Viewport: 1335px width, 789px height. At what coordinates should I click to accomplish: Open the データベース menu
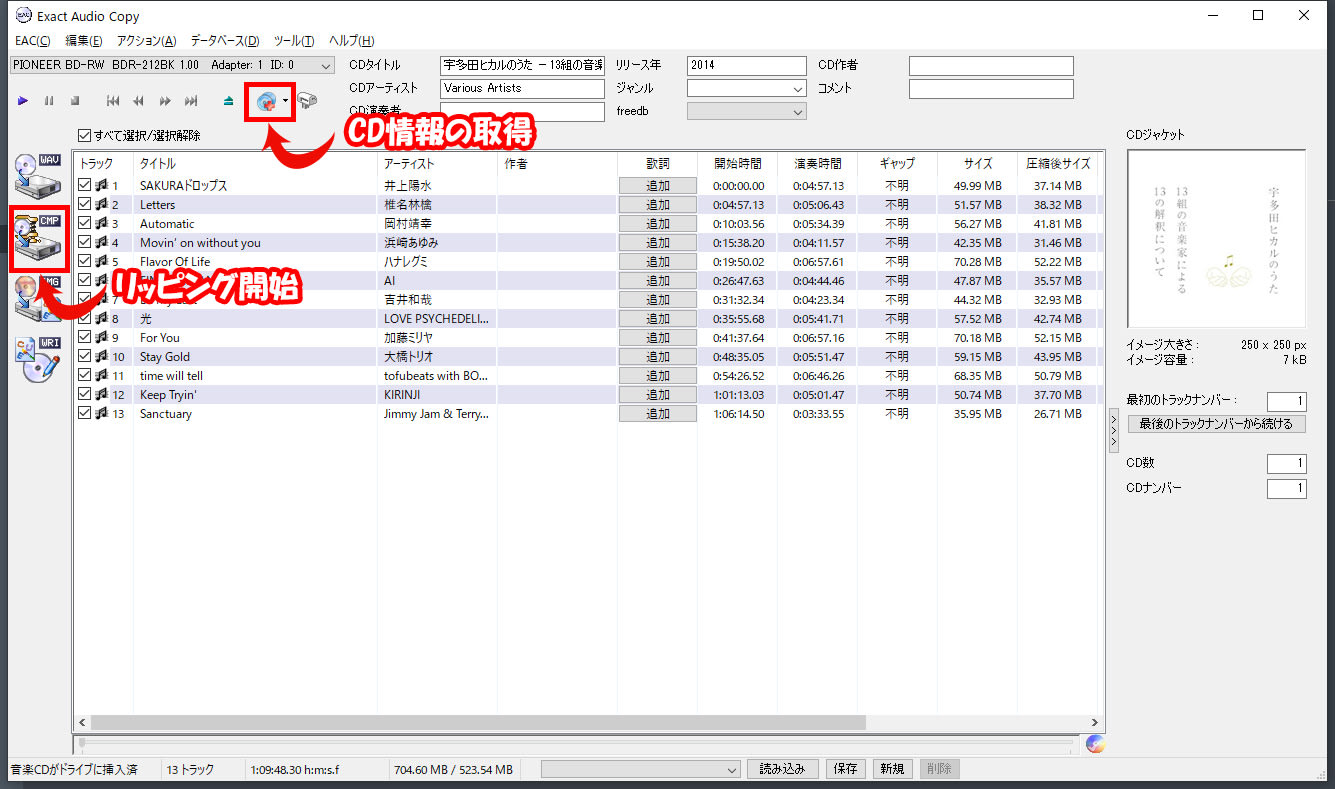click(225, 40)
